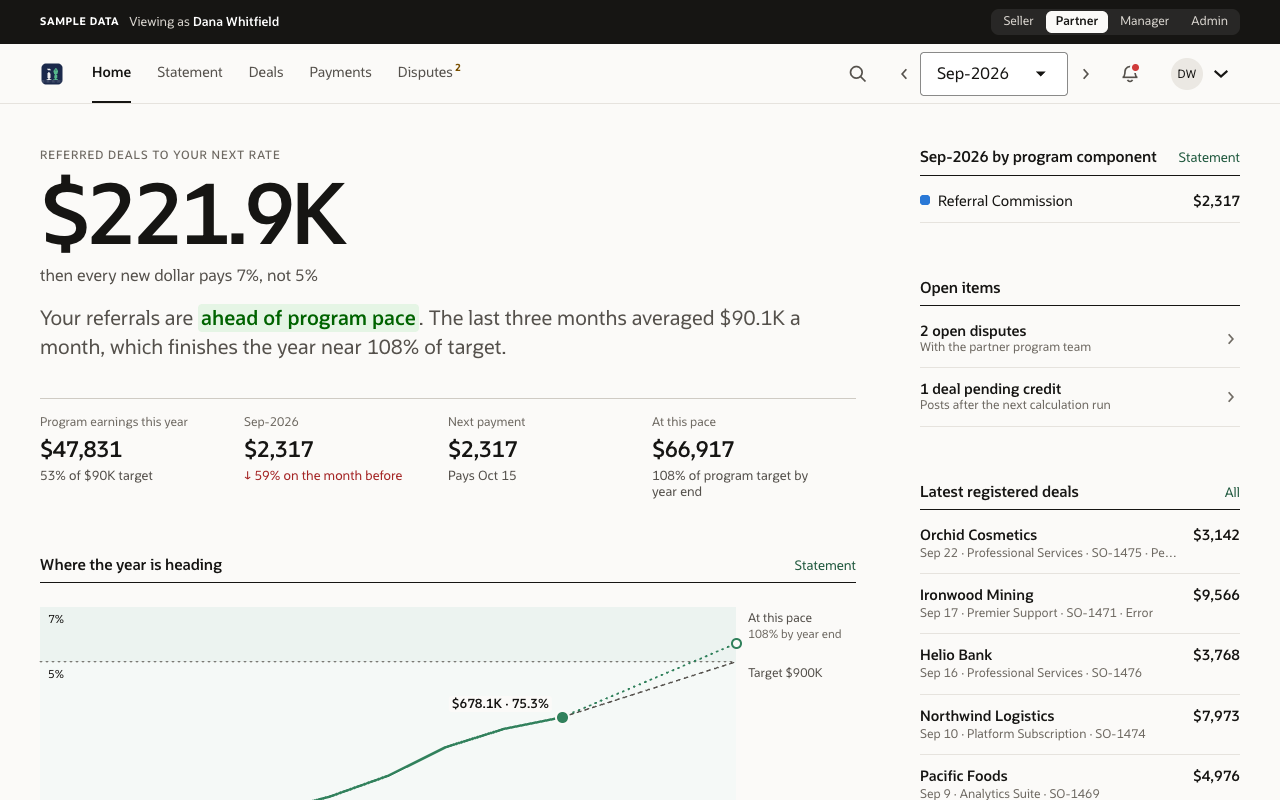
Task: Click the $47,831 program earnings value
Action: [81, 449]
